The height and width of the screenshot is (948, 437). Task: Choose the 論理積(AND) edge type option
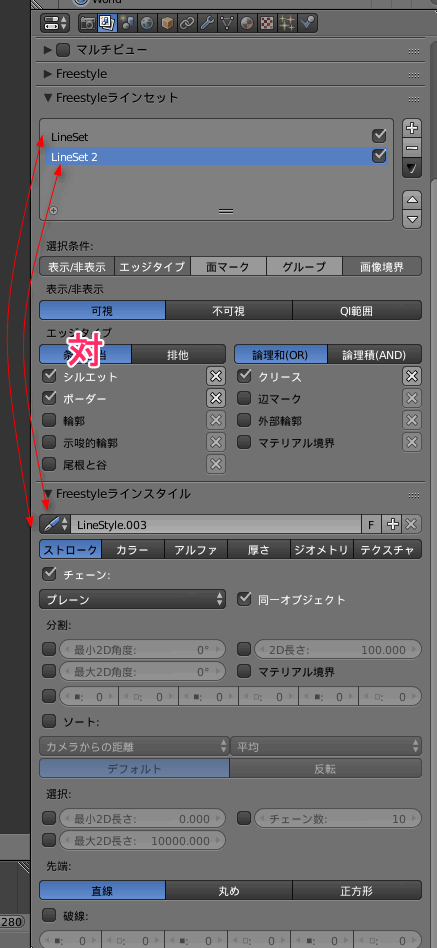click(x=375, y=354)
